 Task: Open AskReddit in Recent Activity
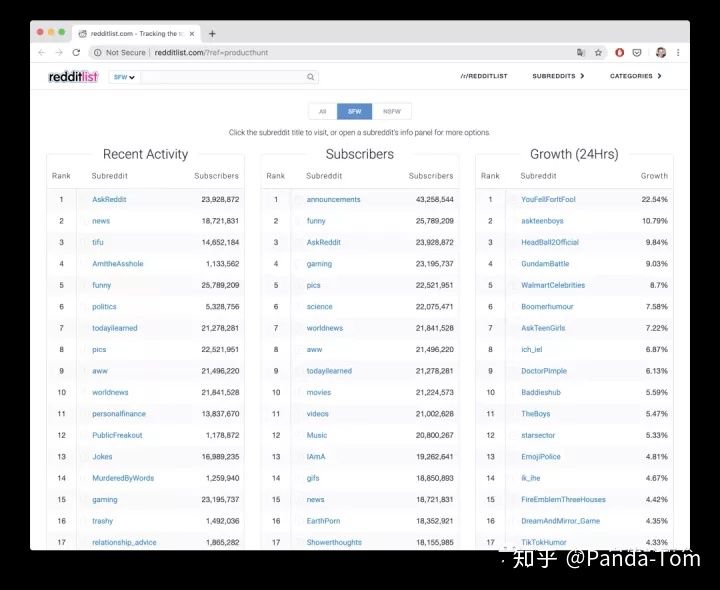tap(109, 199)
